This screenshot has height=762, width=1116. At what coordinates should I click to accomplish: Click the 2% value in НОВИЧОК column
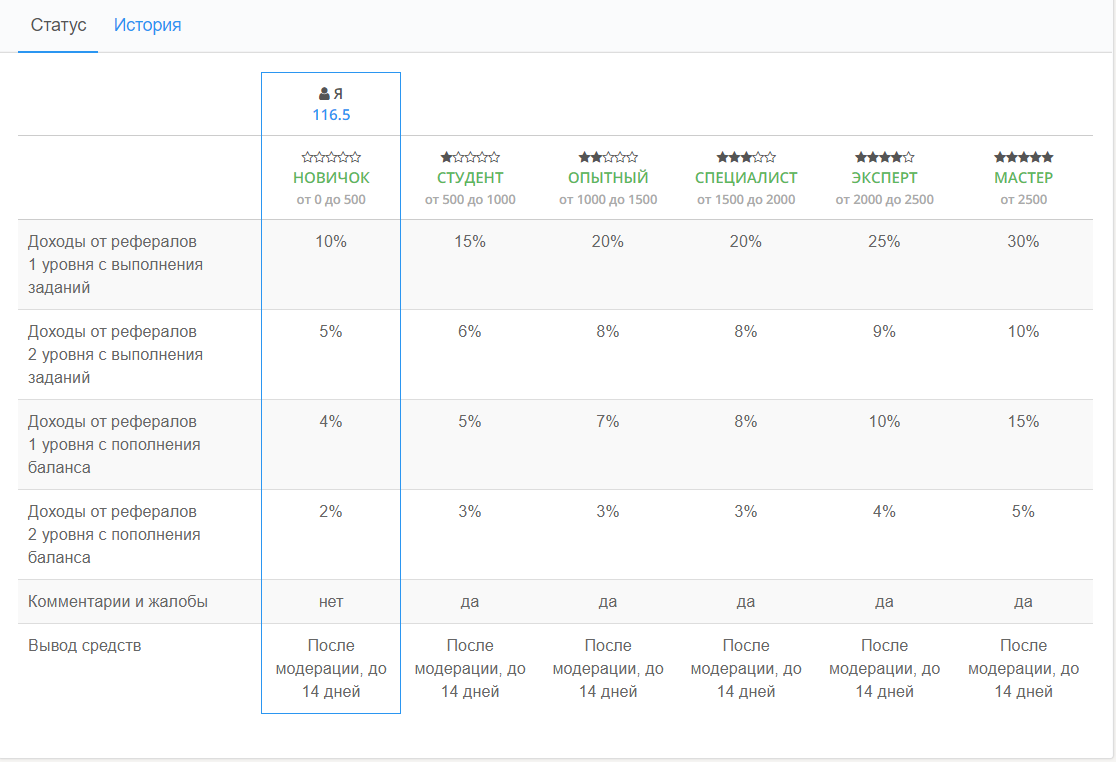331,512
